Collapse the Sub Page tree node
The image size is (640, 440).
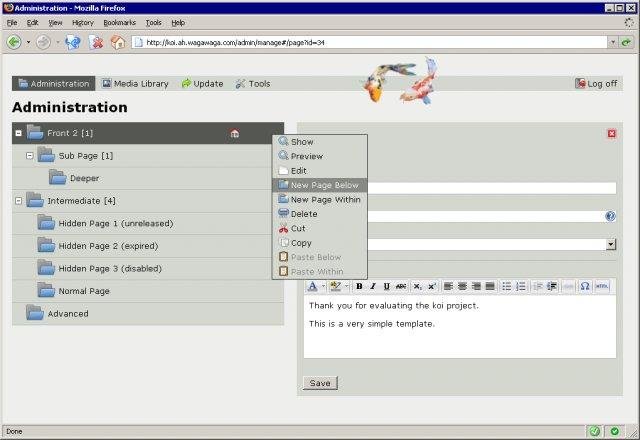(29, 156)
